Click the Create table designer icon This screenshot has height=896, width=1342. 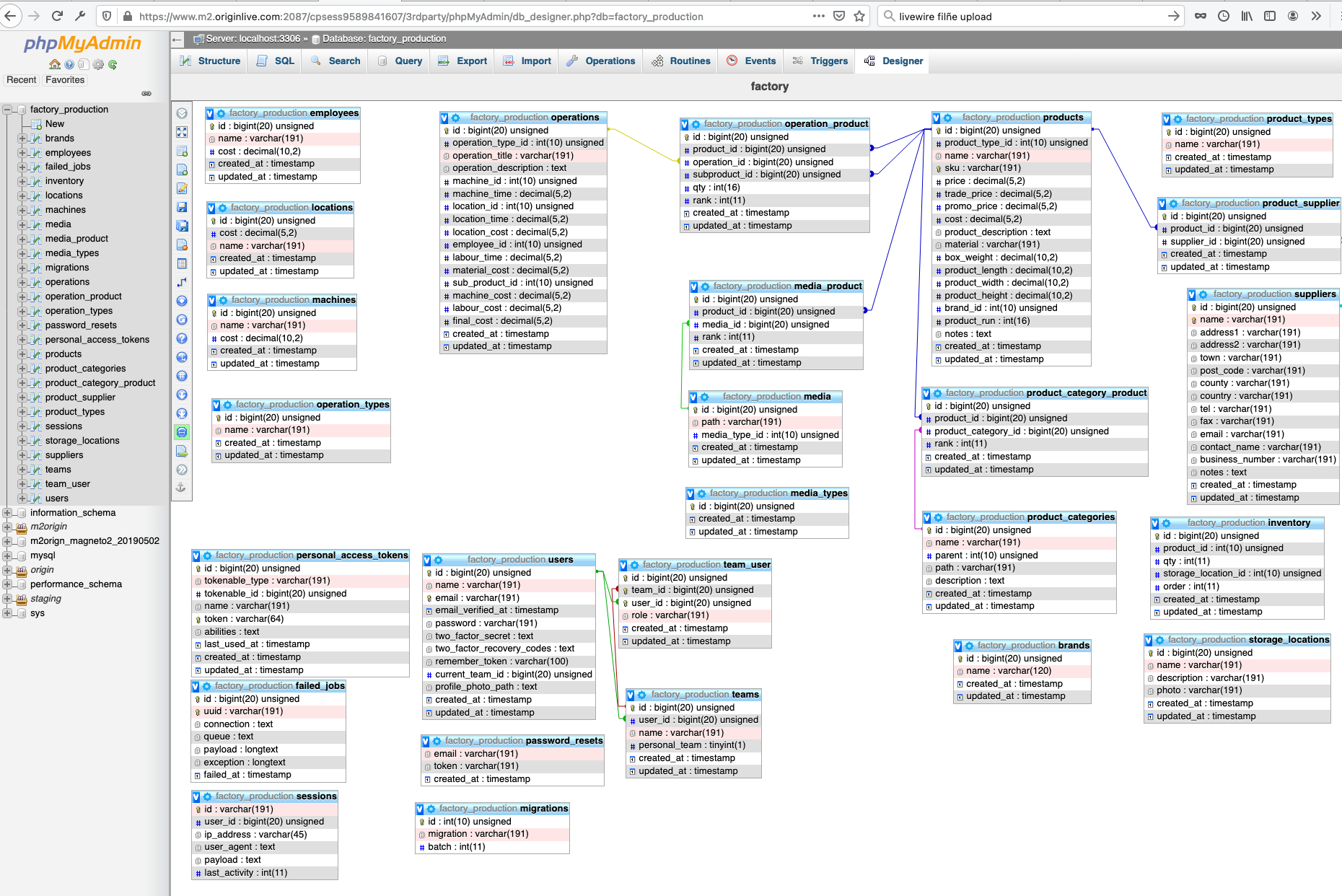pyautogui.click(x=182, y=263)
